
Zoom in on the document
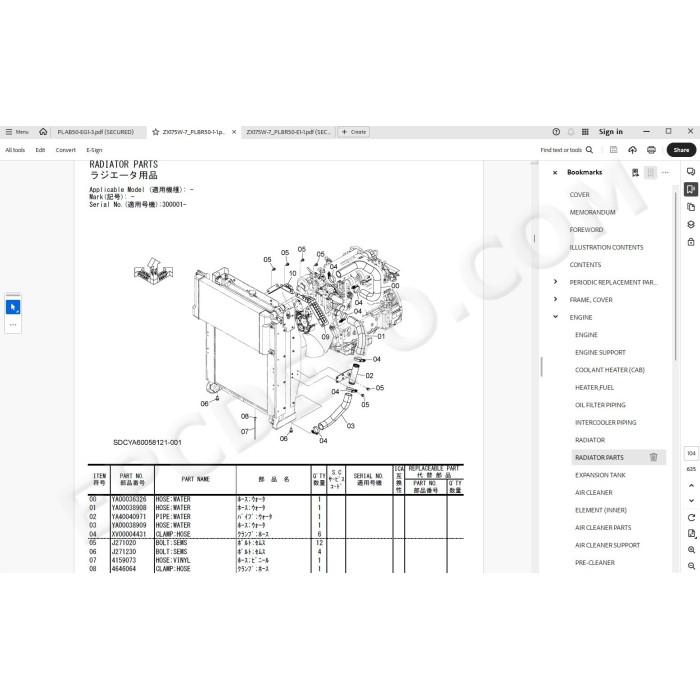pyautogui.click(x=691, y=550)
